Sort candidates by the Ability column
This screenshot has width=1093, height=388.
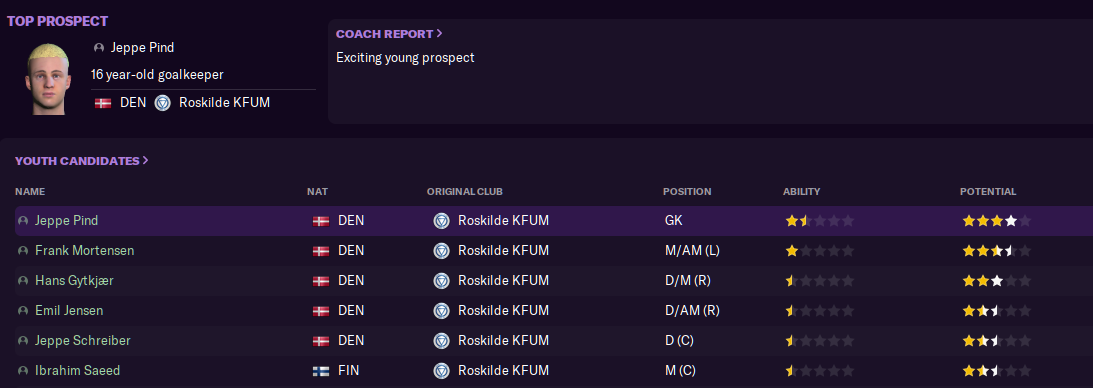(x=802, y=192)
